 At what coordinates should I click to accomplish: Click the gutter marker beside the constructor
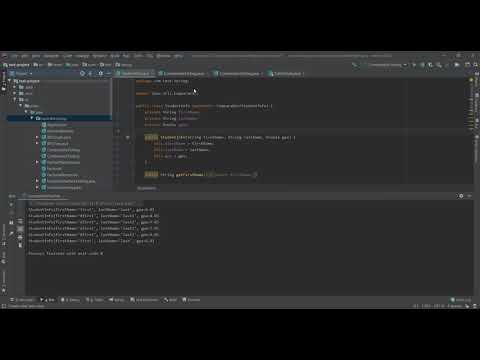click(x=128, y=137)
